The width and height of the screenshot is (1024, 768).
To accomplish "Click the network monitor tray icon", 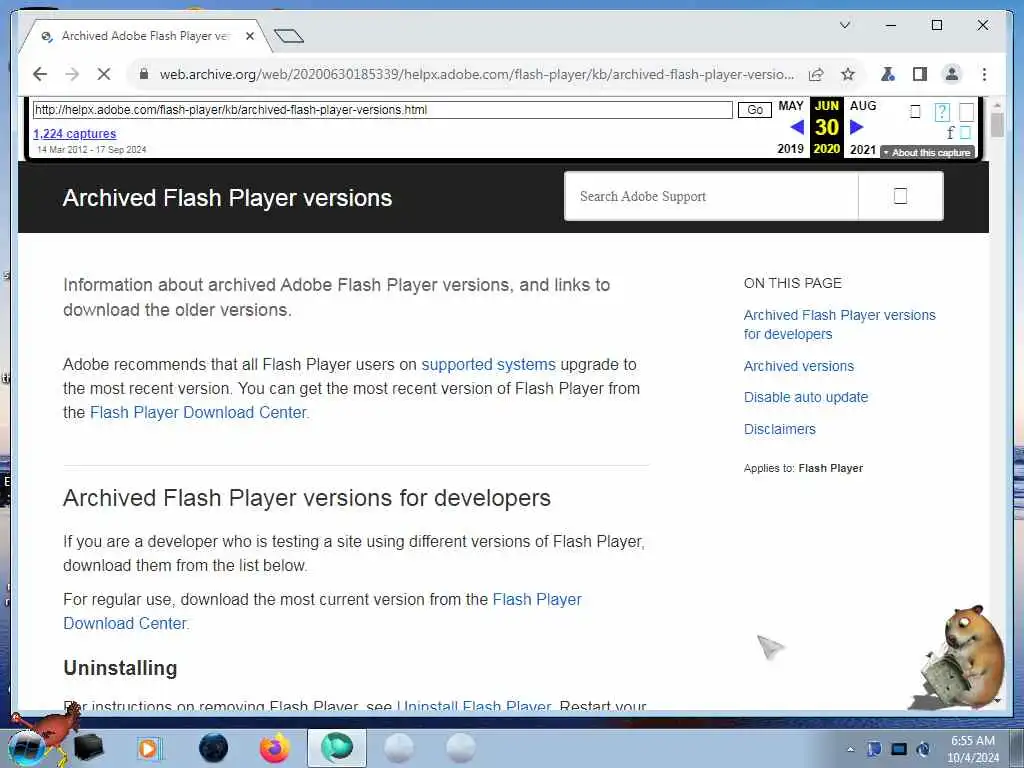I will (899, 749).
